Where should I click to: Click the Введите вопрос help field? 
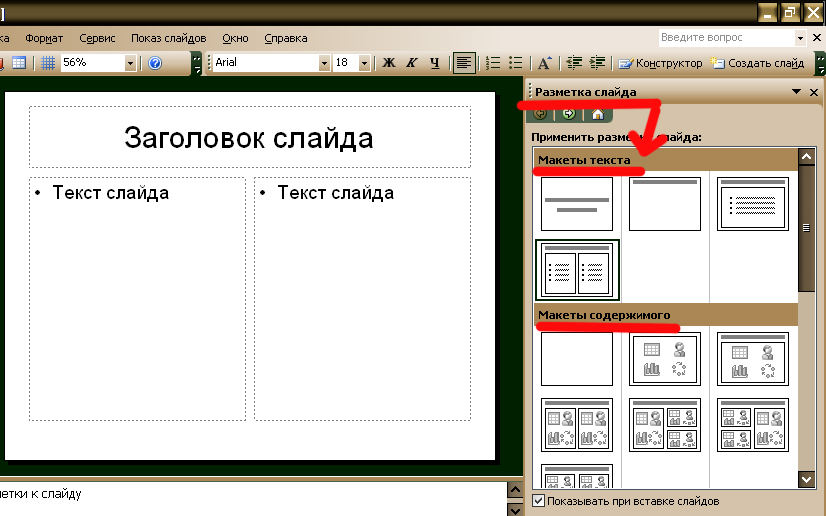[726, 38]
